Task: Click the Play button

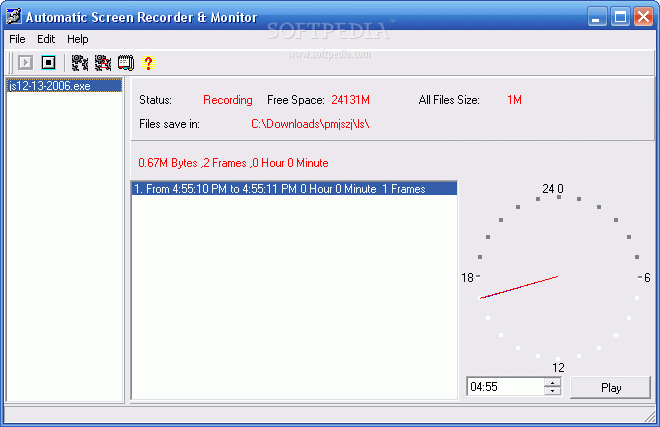Action: (x=610, y=387)
